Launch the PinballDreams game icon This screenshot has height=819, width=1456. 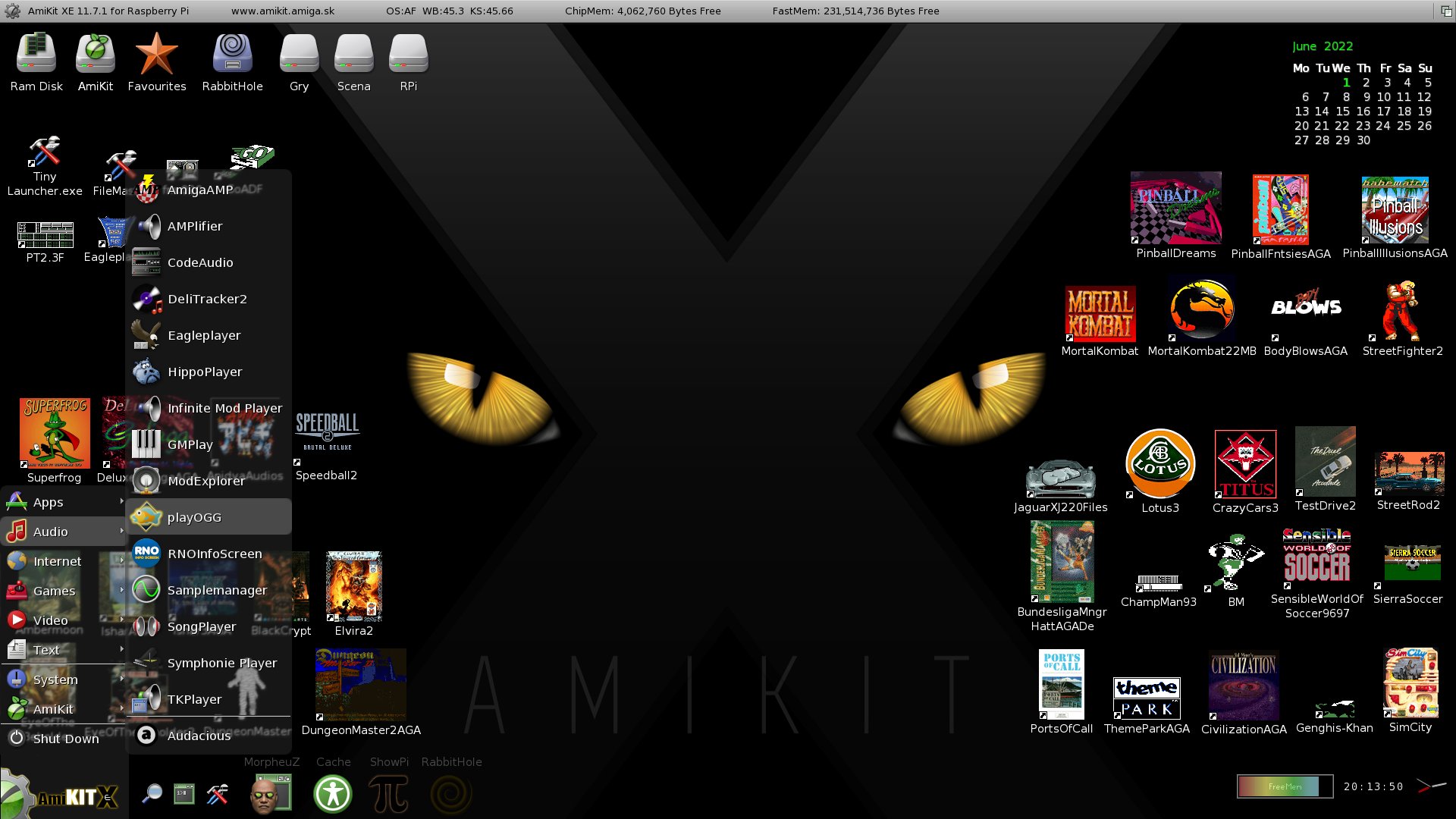tap(1175, 208)
